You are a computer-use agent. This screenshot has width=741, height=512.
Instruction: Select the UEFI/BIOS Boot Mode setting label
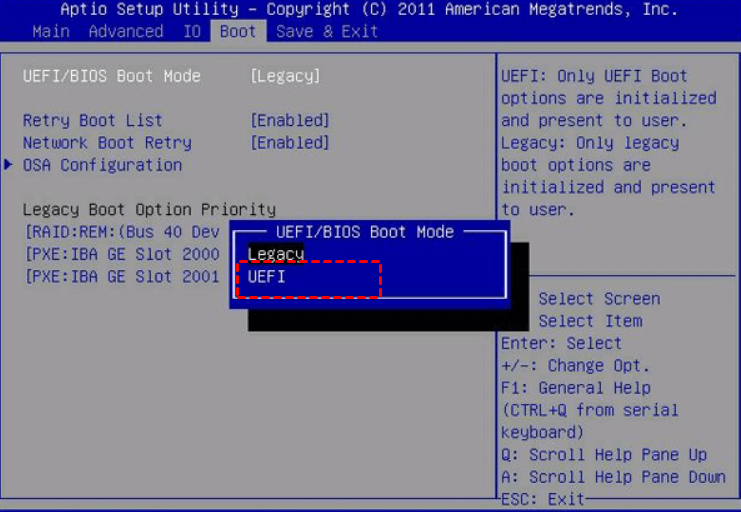click(112, 76)
